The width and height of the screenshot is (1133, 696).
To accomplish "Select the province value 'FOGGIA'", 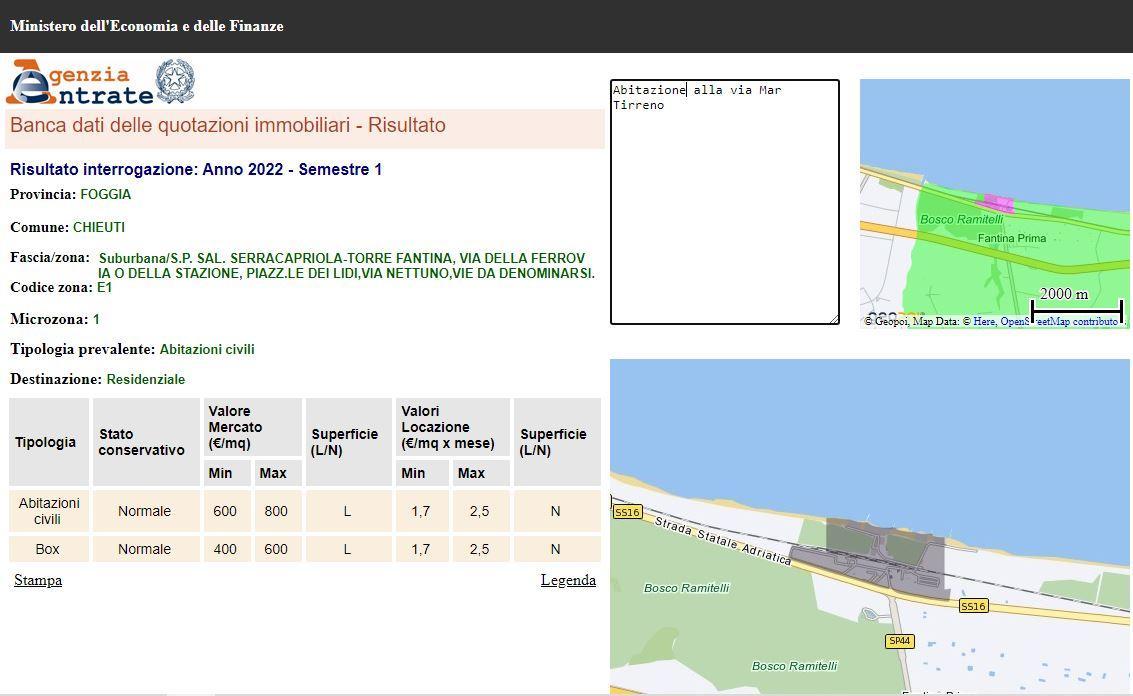I will [105, 194].
